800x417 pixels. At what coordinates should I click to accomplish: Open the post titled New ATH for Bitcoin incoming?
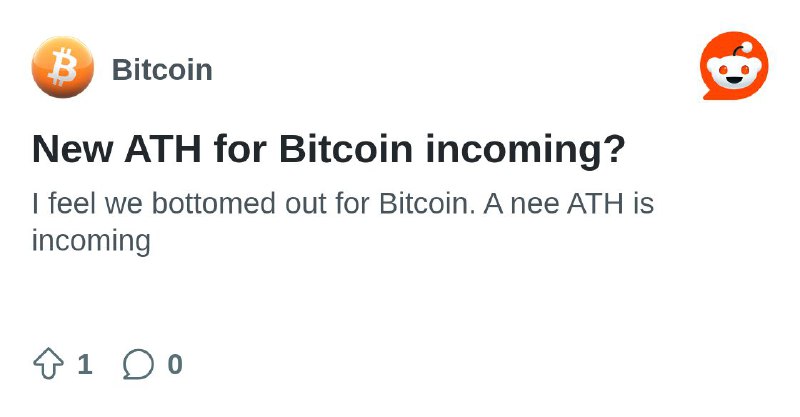[329, 149]
